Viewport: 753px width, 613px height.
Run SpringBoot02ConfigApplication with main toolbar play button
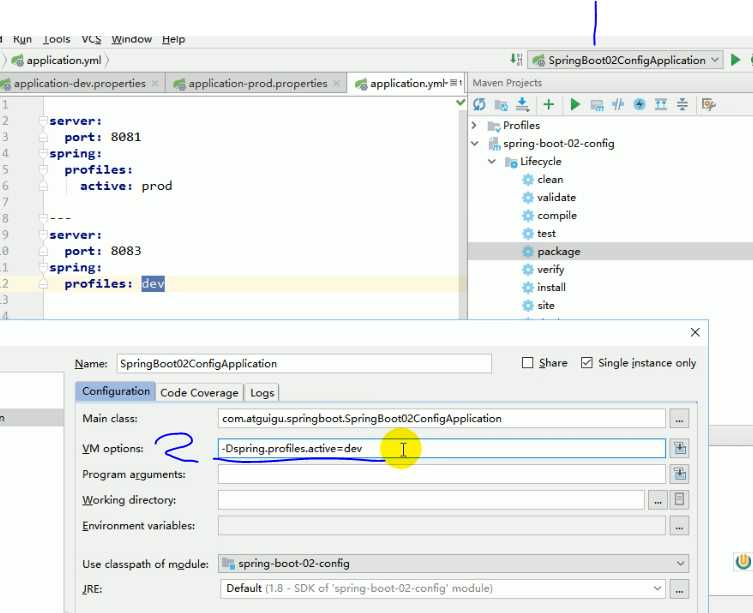[x=735, y=60]
